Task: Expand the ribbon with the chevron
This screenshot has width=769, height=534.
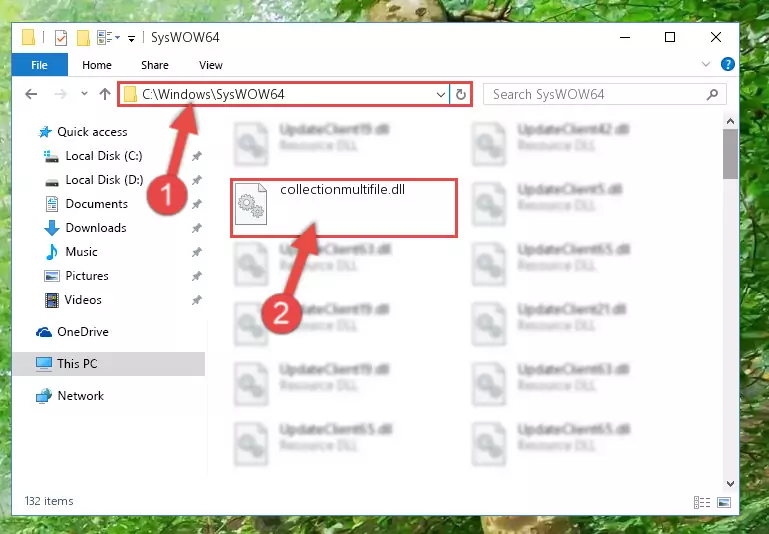Action: point(706,64)
